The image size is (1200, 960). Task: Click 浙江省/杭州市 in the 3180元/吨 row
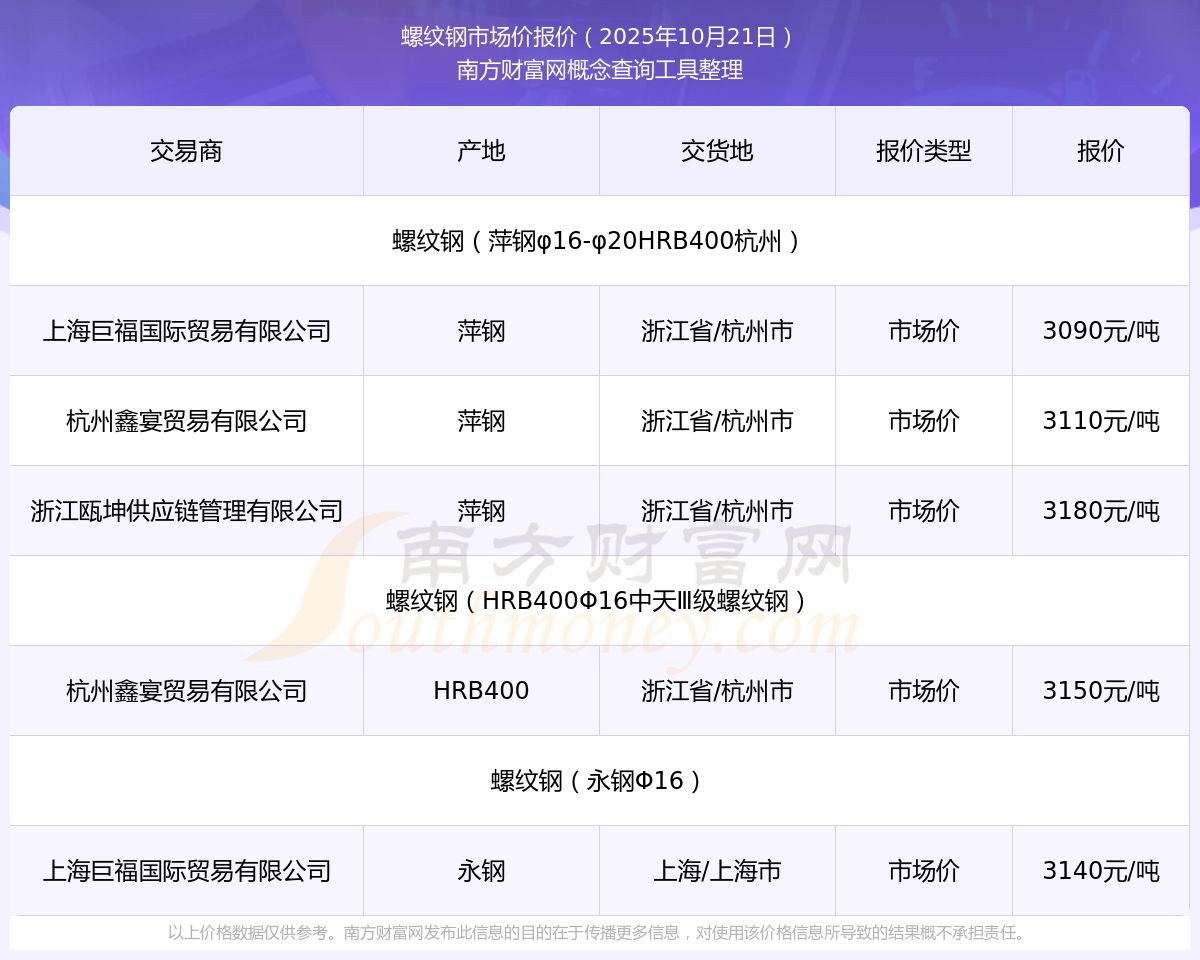717,511
